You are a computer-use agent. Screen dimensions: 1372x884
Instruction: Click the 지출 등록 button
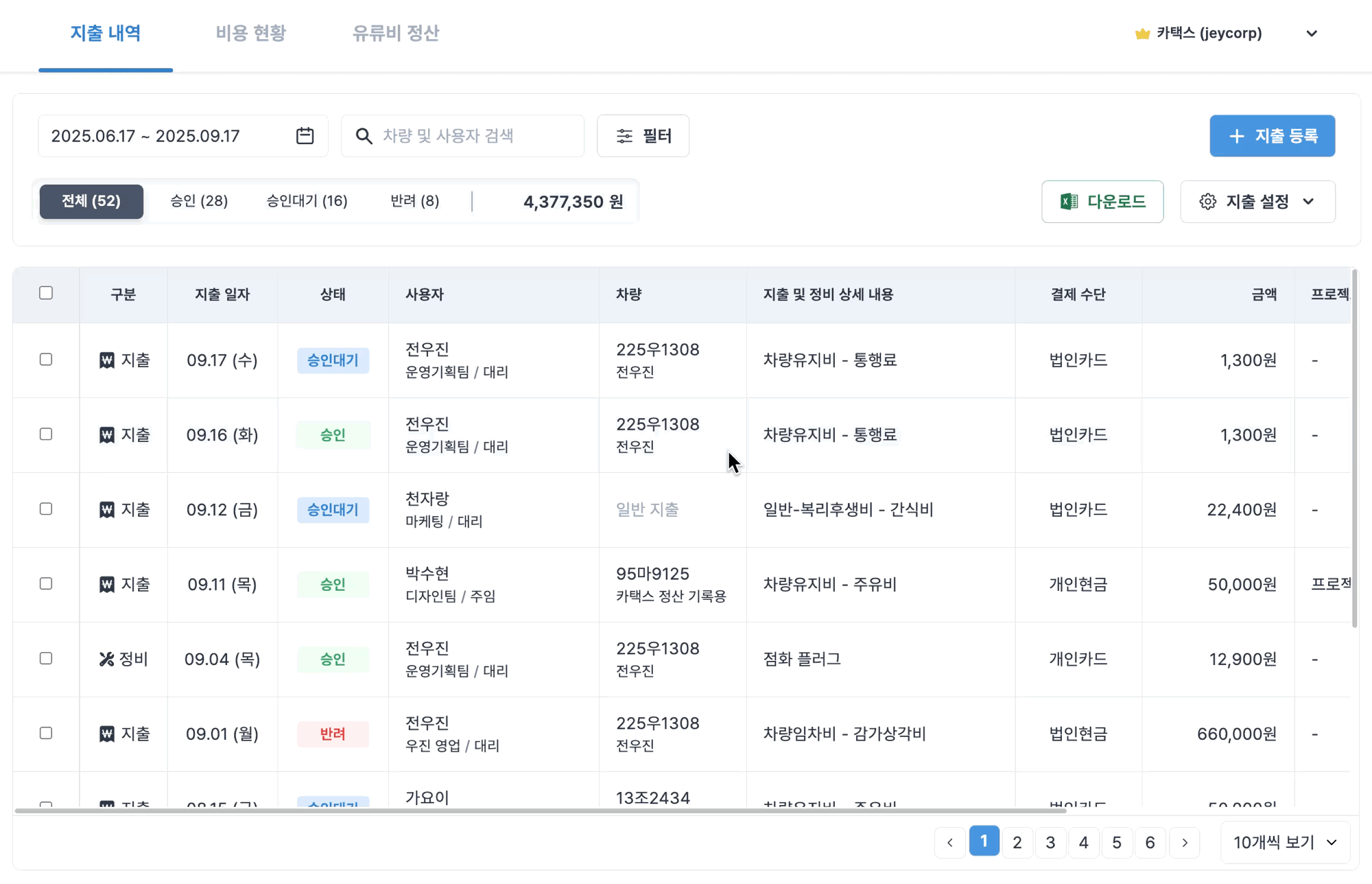(x=1272, y=136)
